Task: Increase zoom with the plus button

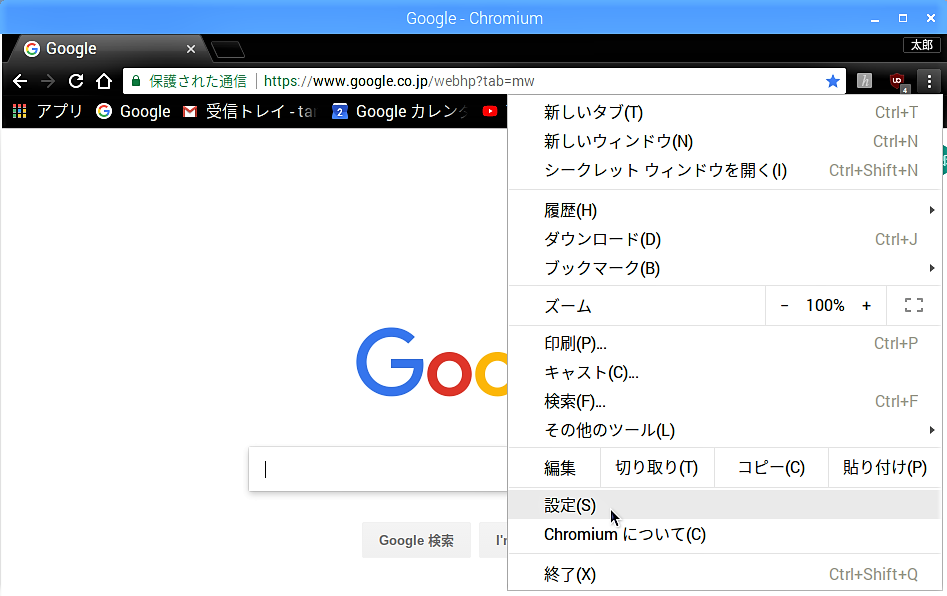Action: [866, 306]
